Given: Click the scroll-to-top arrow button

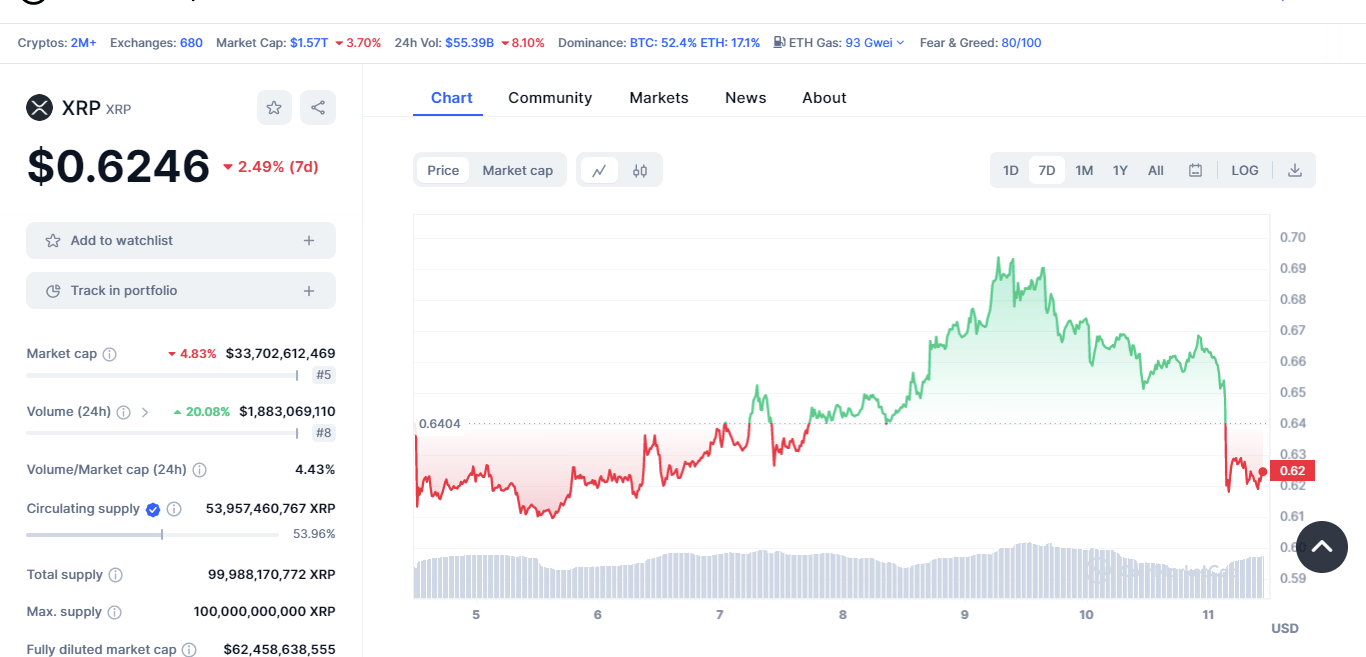Looking at the screenshot, I should coord(1322,547).
